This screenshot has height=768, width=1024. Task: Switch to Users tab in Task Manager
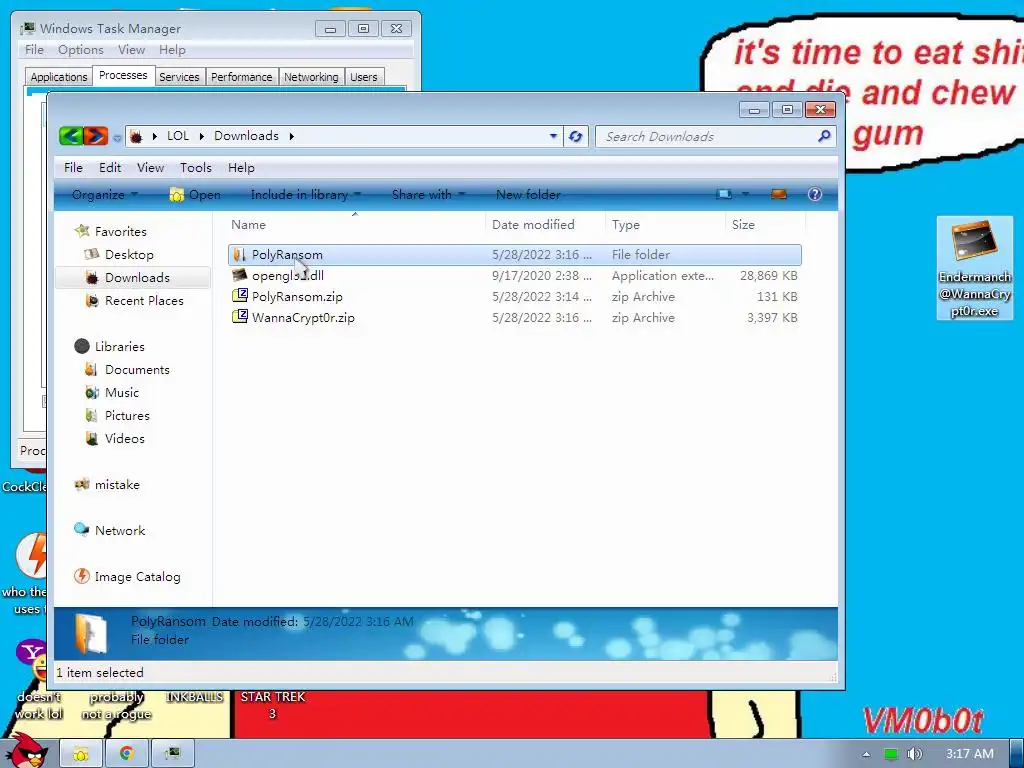coord(364,77)
